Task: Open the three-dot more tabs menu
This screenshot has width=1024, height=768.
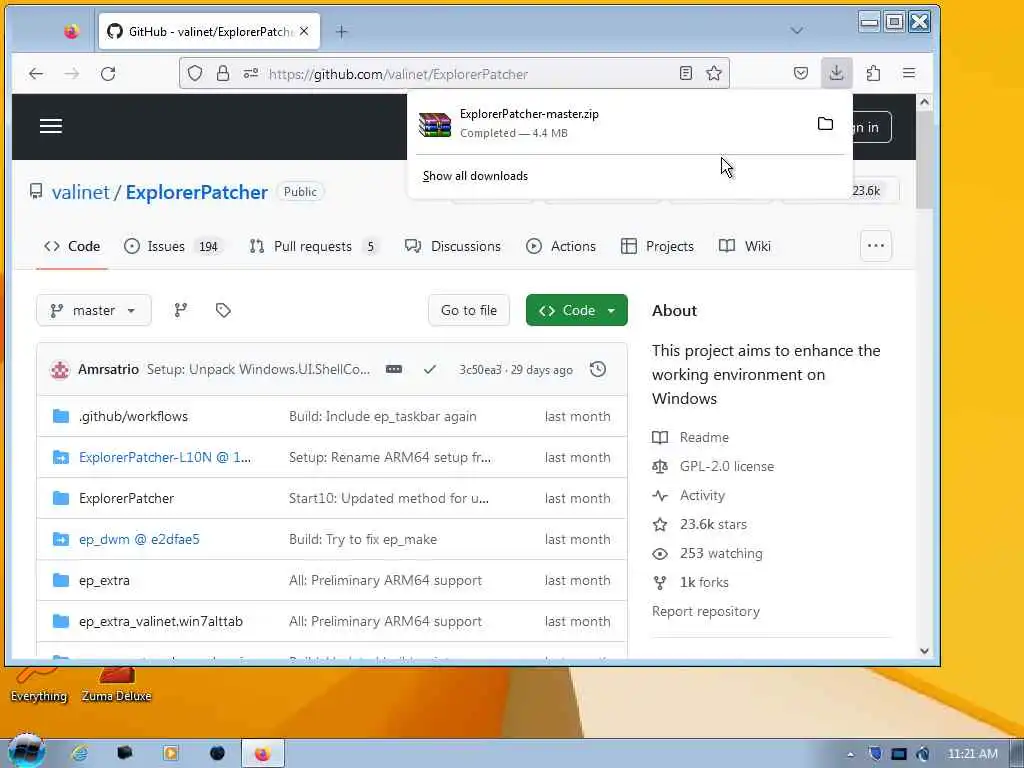Action: (x=876, y=246)
